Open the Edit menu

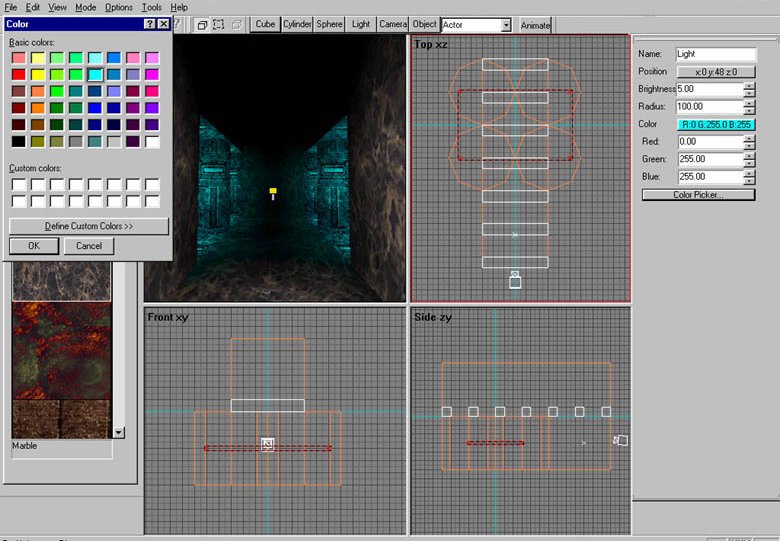coord(33,7)
